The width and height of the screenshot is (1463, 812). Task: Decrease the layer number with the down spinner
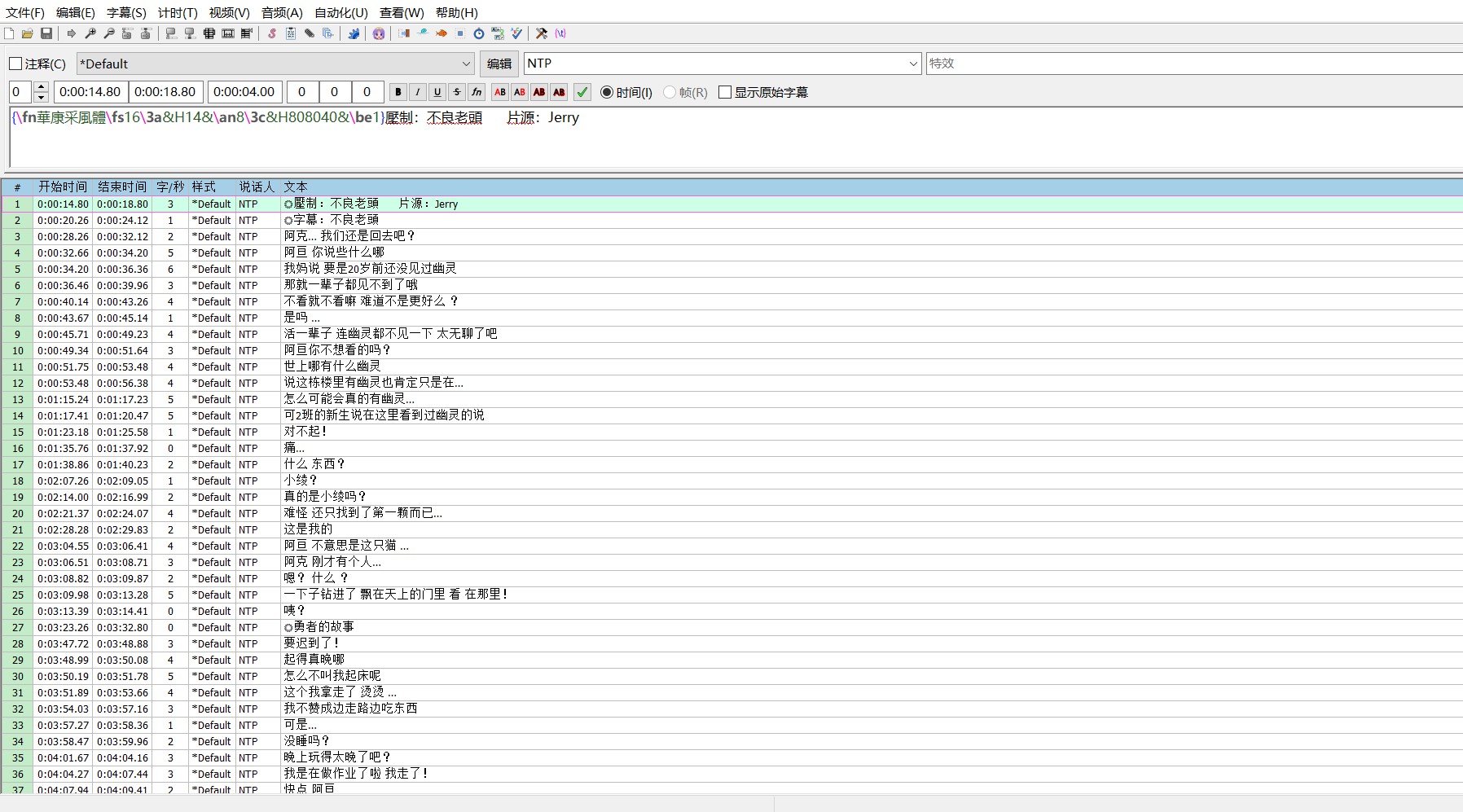tap(42, 98)
